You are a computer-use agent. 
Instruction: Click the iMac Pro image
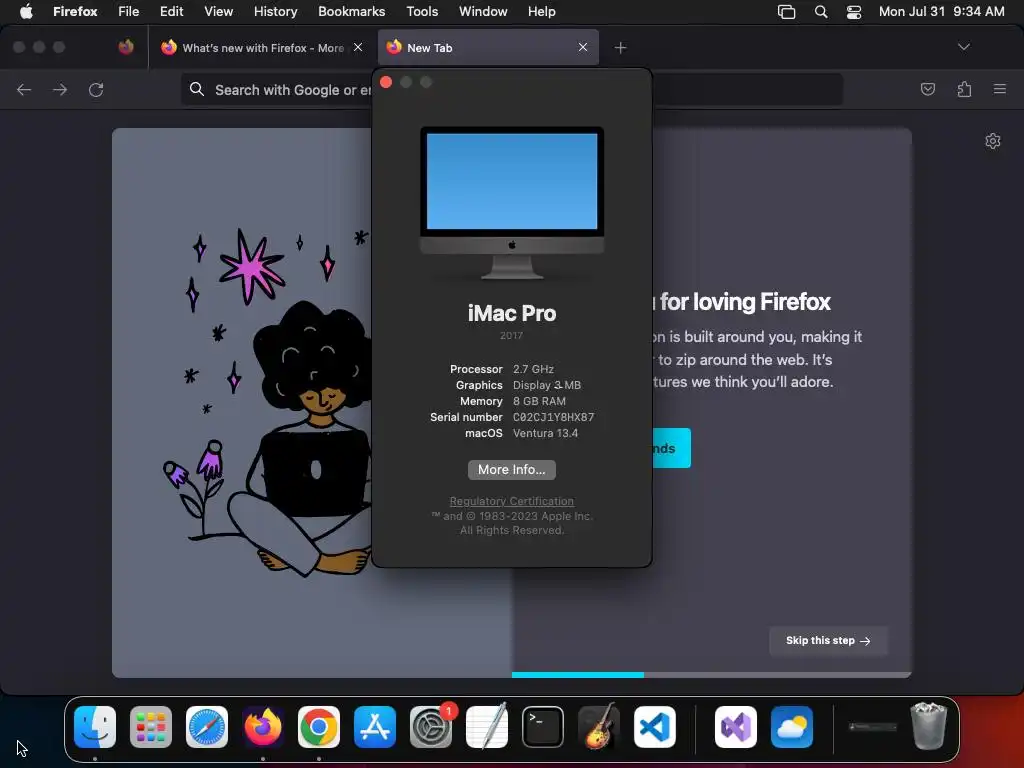[x=512, y=202]
